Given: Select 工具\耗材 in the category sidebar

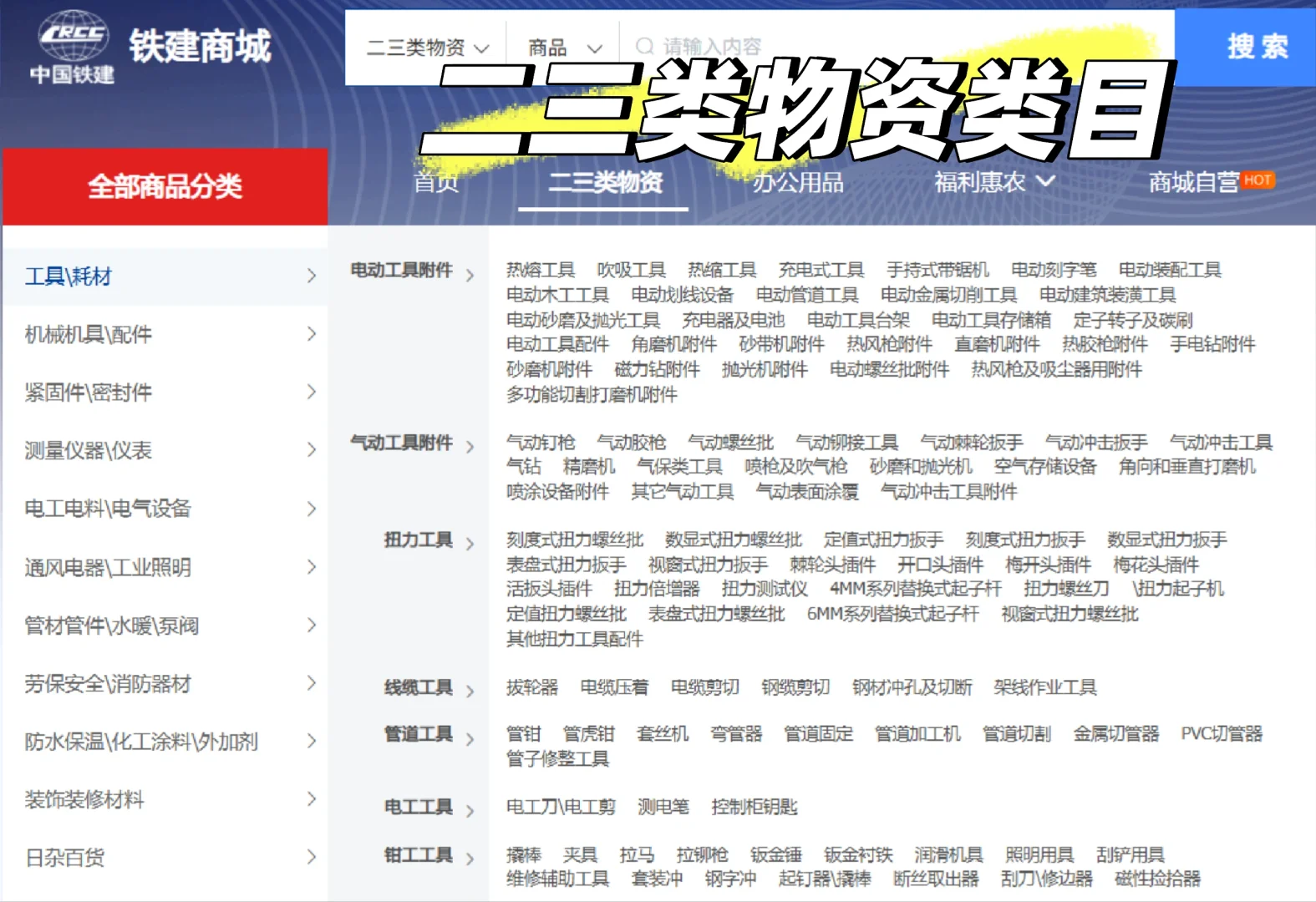Looking at the screenshot, I should [69, 276].
